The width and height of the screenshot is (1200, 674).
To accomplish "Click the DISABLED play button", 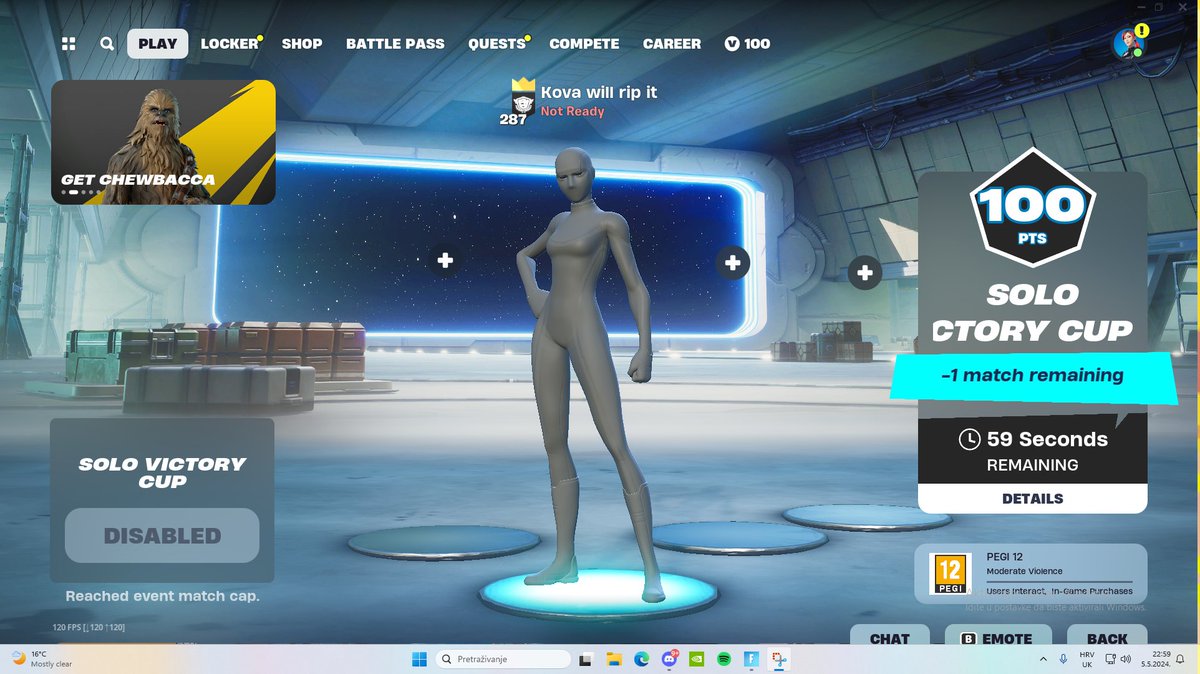I will pyautogui.click(x=162, y=536).
